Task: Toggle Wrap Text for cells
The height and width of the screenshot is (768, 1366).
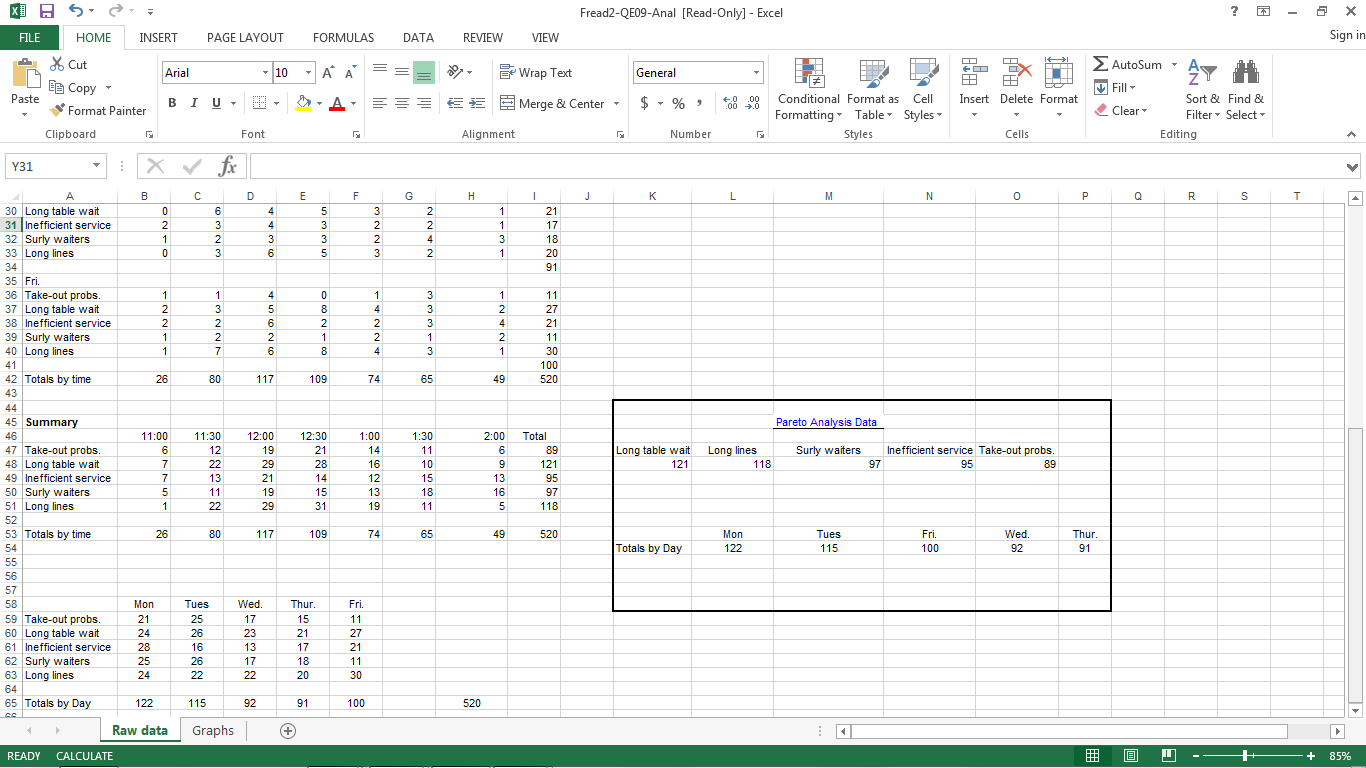Action: [536, 73]
